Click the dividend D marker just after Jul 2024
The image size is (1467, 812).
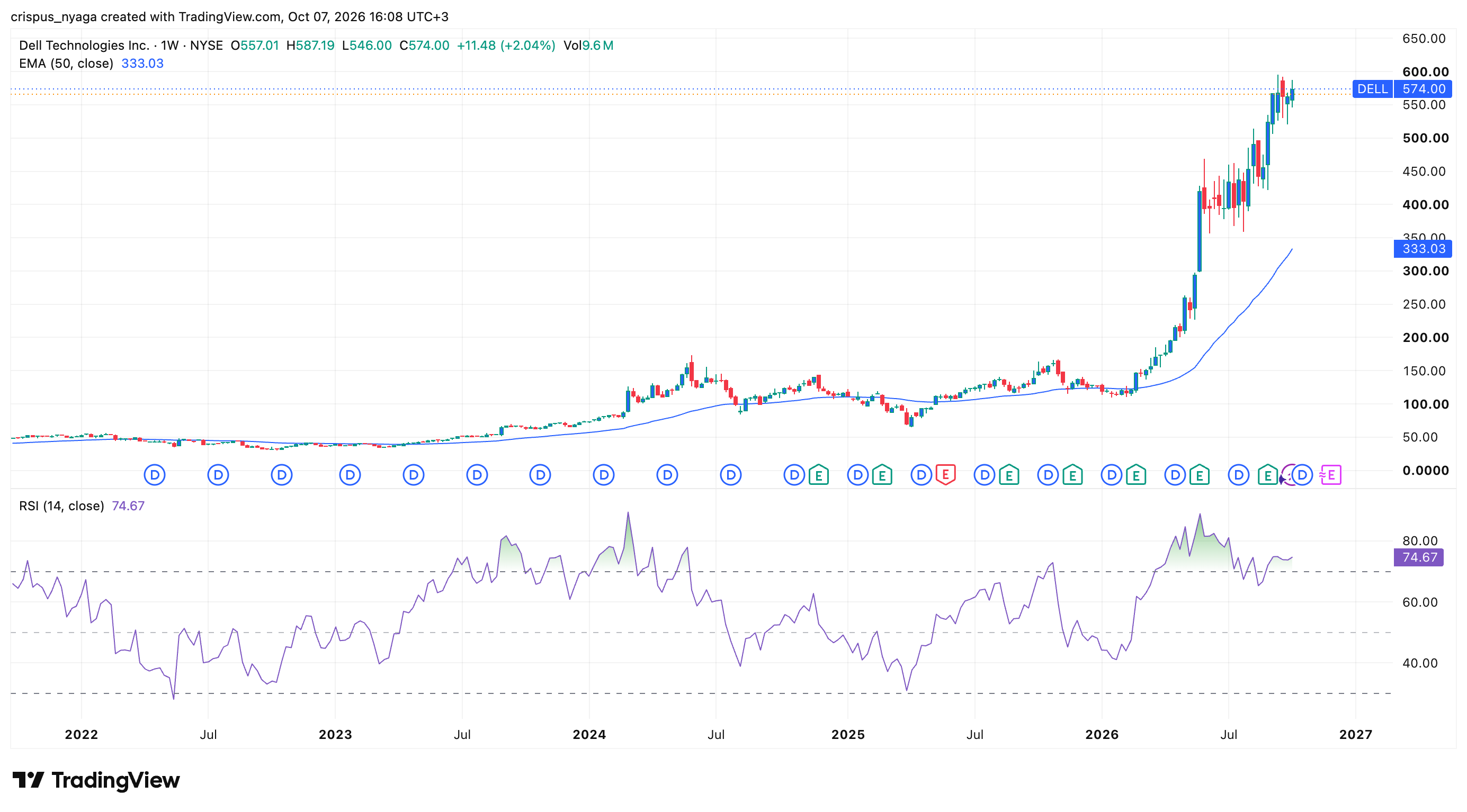coord(731,475)
